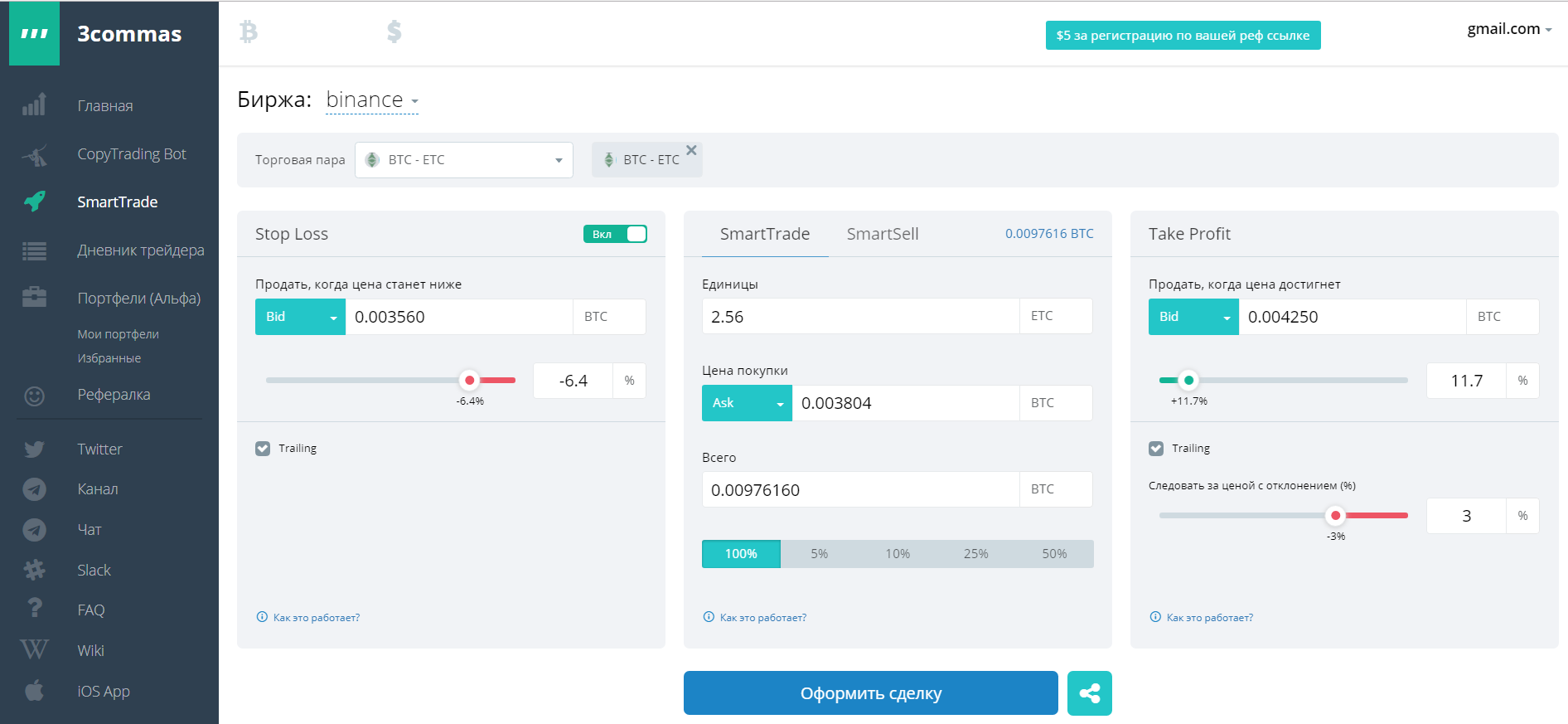Select the 25% amount option
Viewport: 1568px width, 724px height.
(x=976, y=554)
